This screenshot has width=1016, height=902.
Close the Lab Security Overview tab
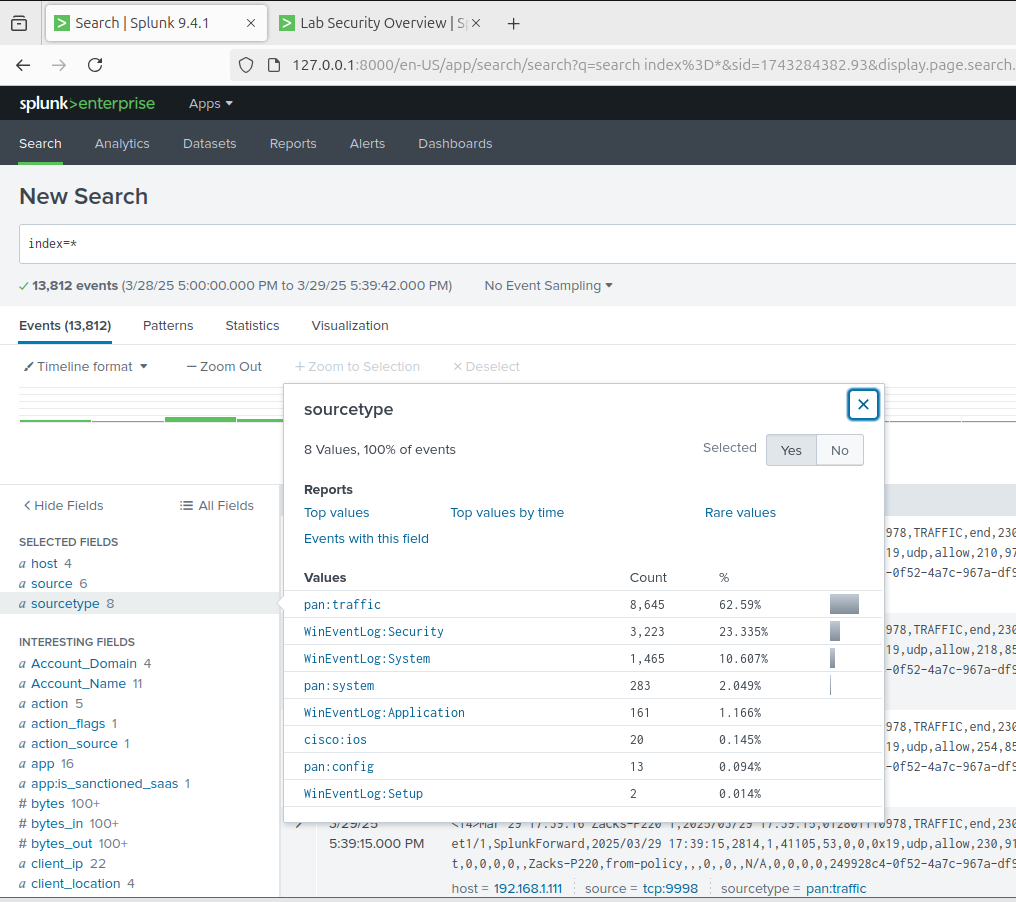[476, 23]
